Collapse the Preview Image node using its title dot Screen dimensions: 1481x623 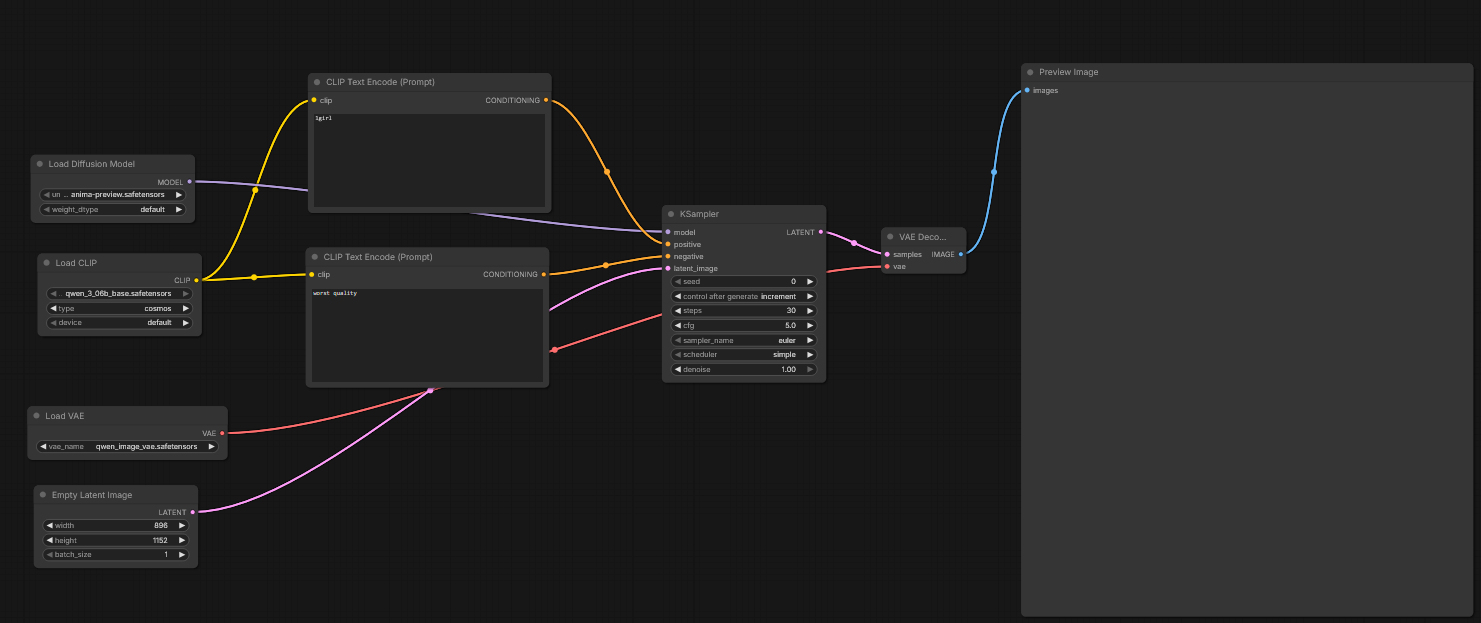coord(1030,72)
